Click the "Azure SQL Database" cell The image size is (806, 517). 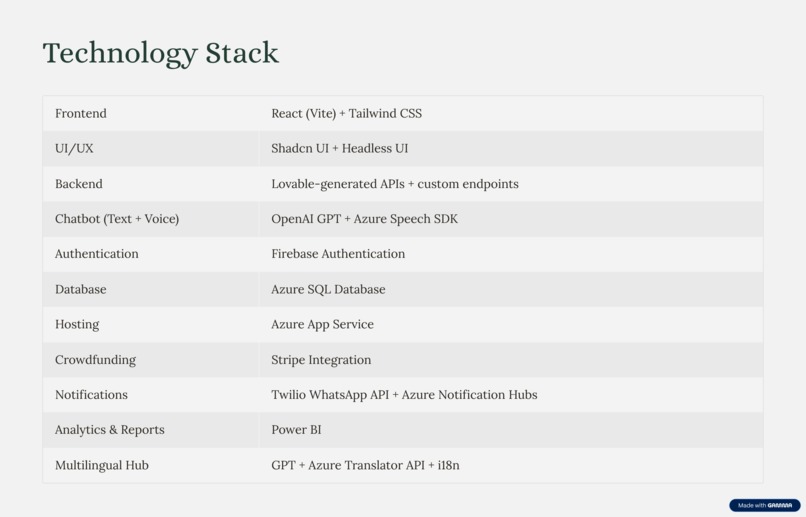pyautogui.click(x=328, y=289)
